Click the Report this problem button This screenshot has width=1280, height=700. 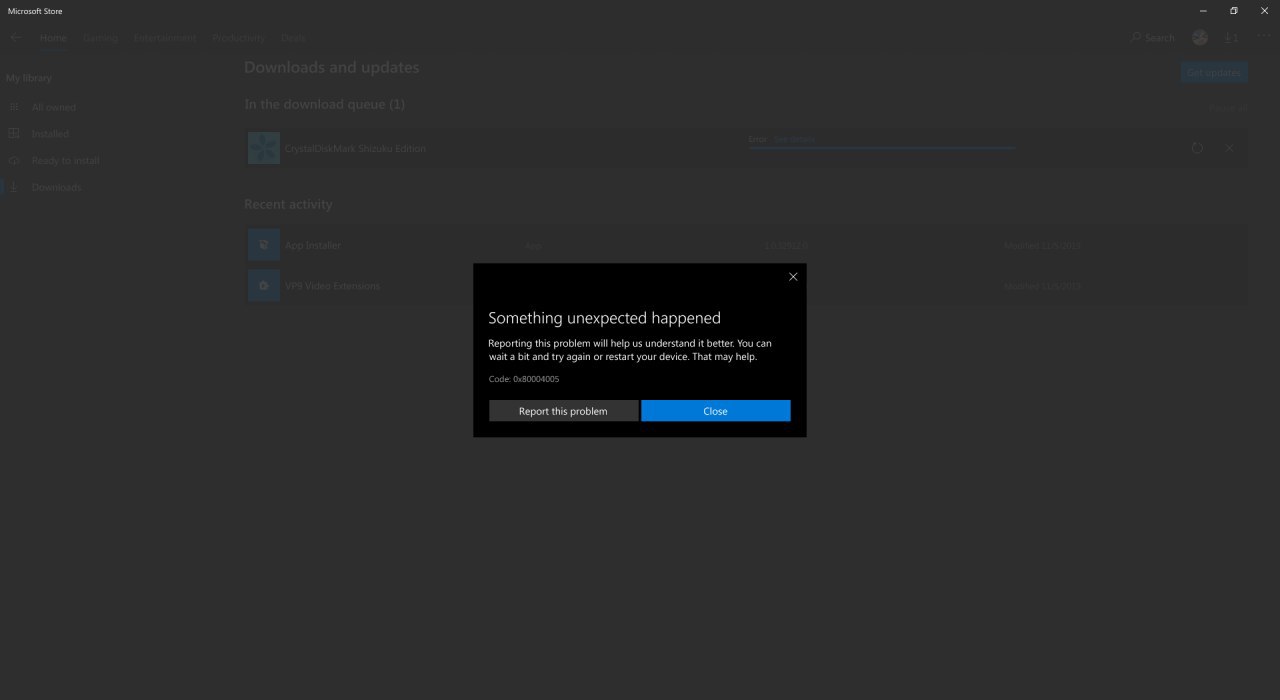click(563, 411)
